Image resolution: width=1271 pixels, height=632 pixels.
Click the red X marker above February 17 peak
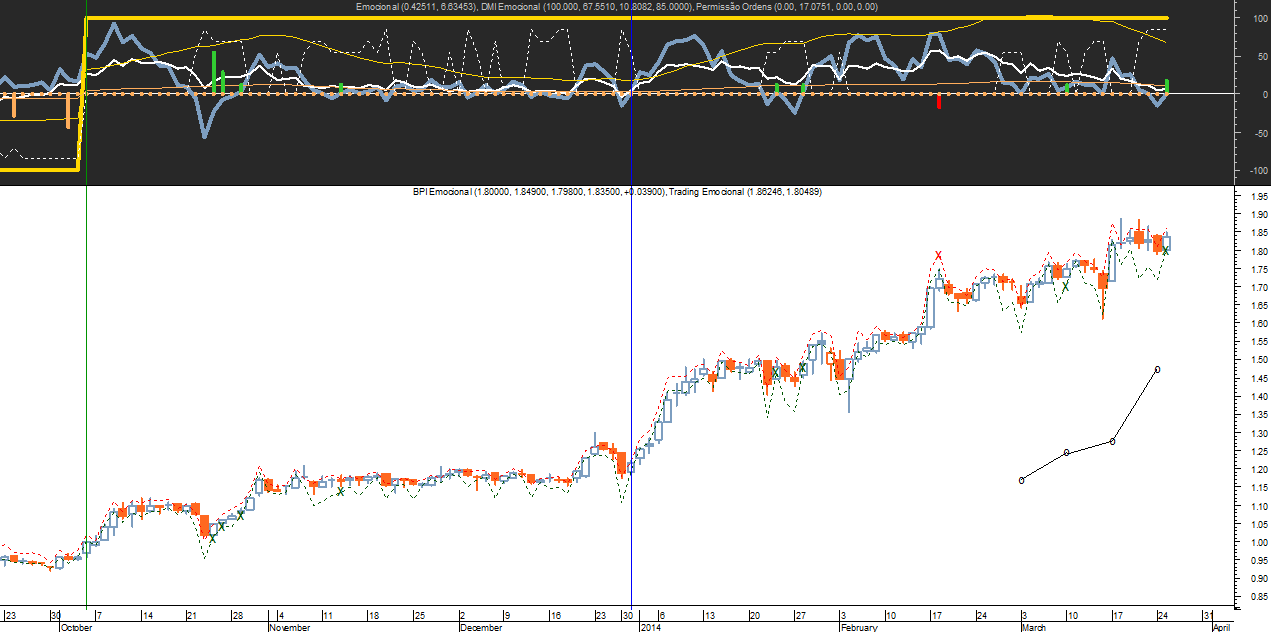pos(938,255)
